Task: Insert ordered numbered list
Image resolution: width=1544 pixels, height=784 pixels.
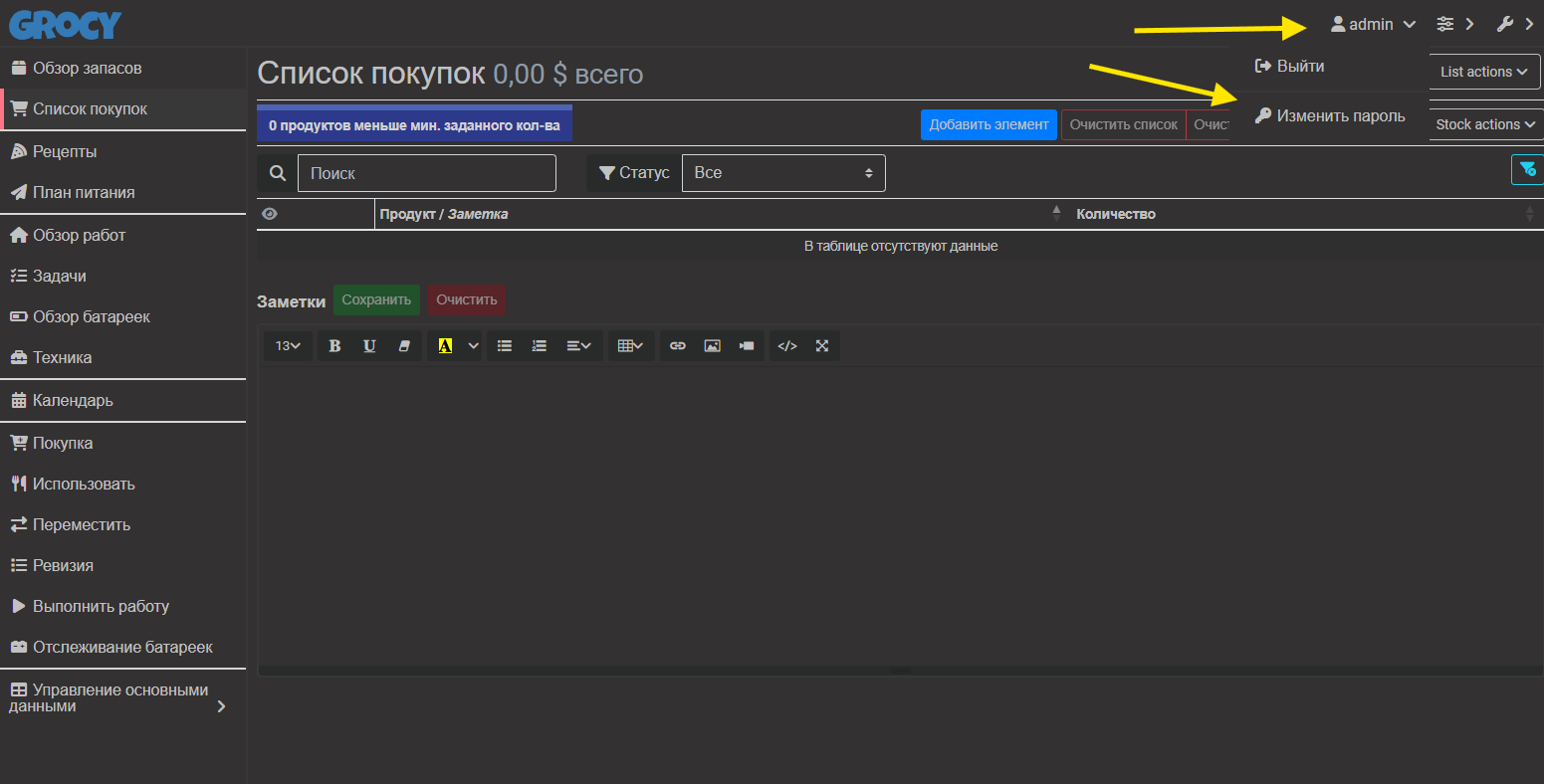Action: [540, 345]
